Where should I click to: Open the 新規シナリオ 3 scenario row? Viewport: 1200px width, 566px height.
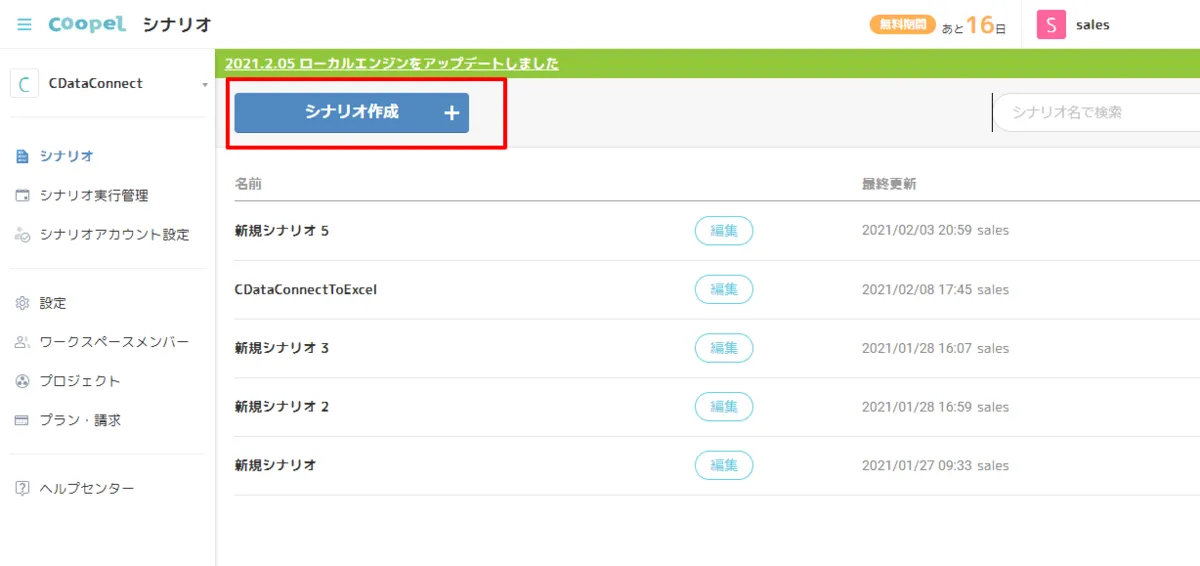coord(282,349)
